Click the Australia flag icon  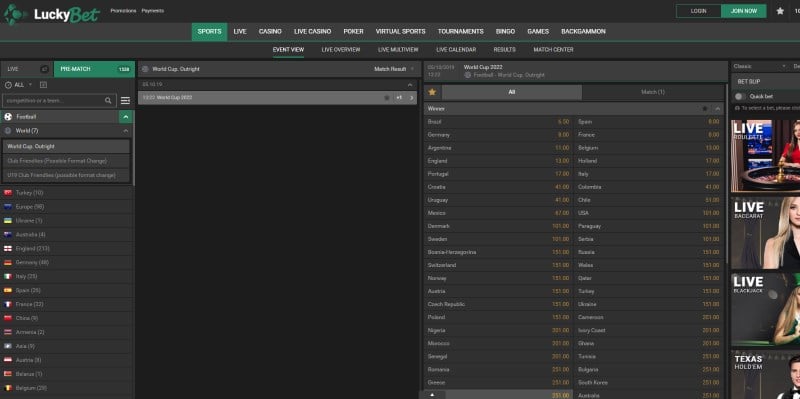click(8, 234)
